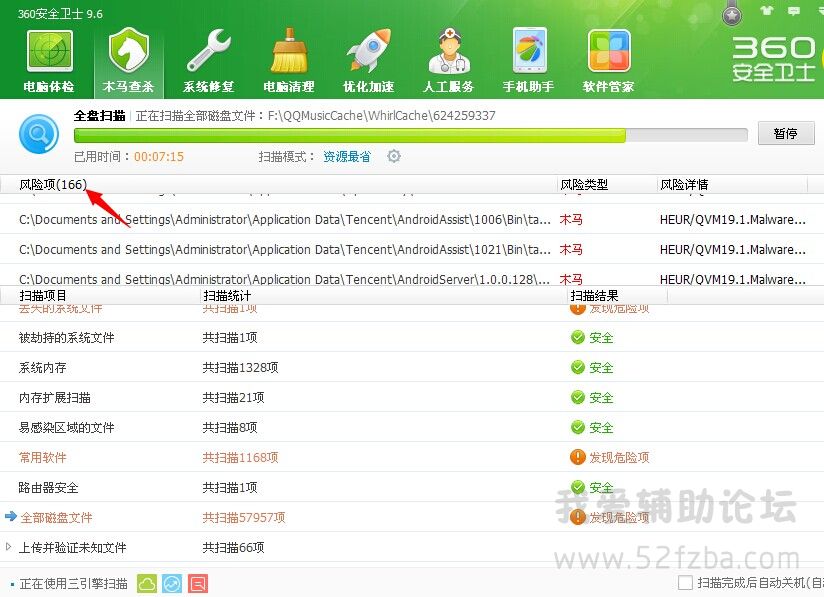Screen dimensions: 824x597
Task: Click green safe icon for 内存扩展扫描
Action: (578, 397)
